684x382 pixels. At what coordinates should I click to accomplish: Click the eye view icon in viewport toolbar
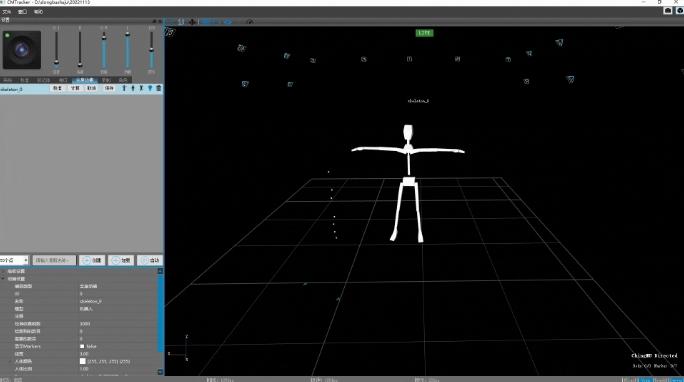228,22
